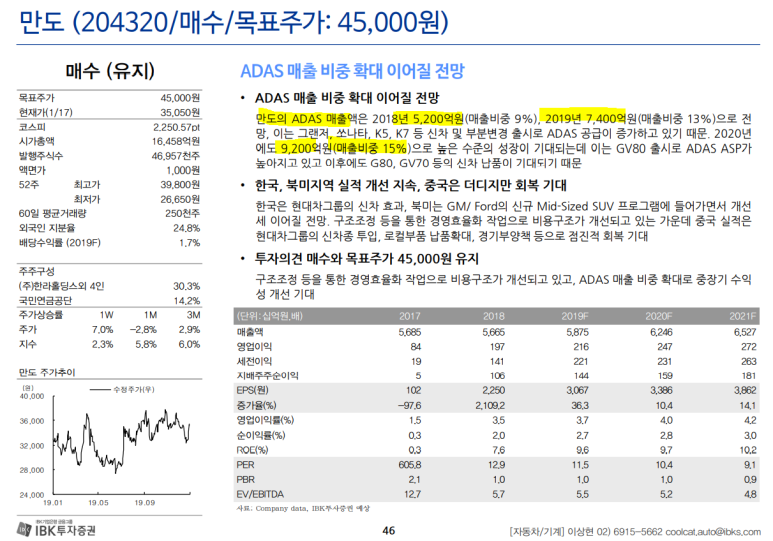The image size is (773, 541).
Task: Click the 세전이익 row label
Action: [x=254, y=361]
